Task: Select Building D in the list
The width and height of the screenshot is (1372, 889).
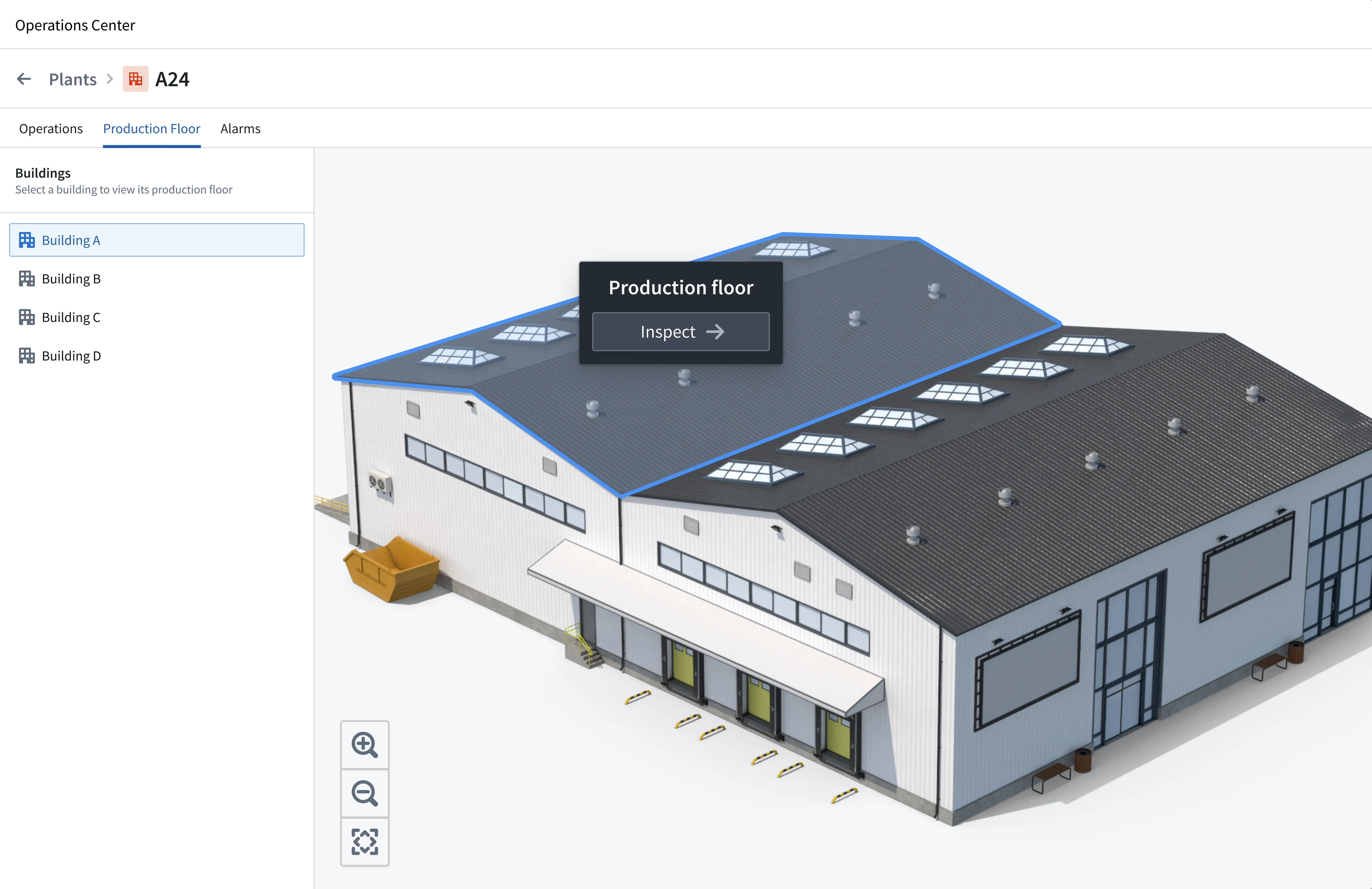Action: point(71,356)
